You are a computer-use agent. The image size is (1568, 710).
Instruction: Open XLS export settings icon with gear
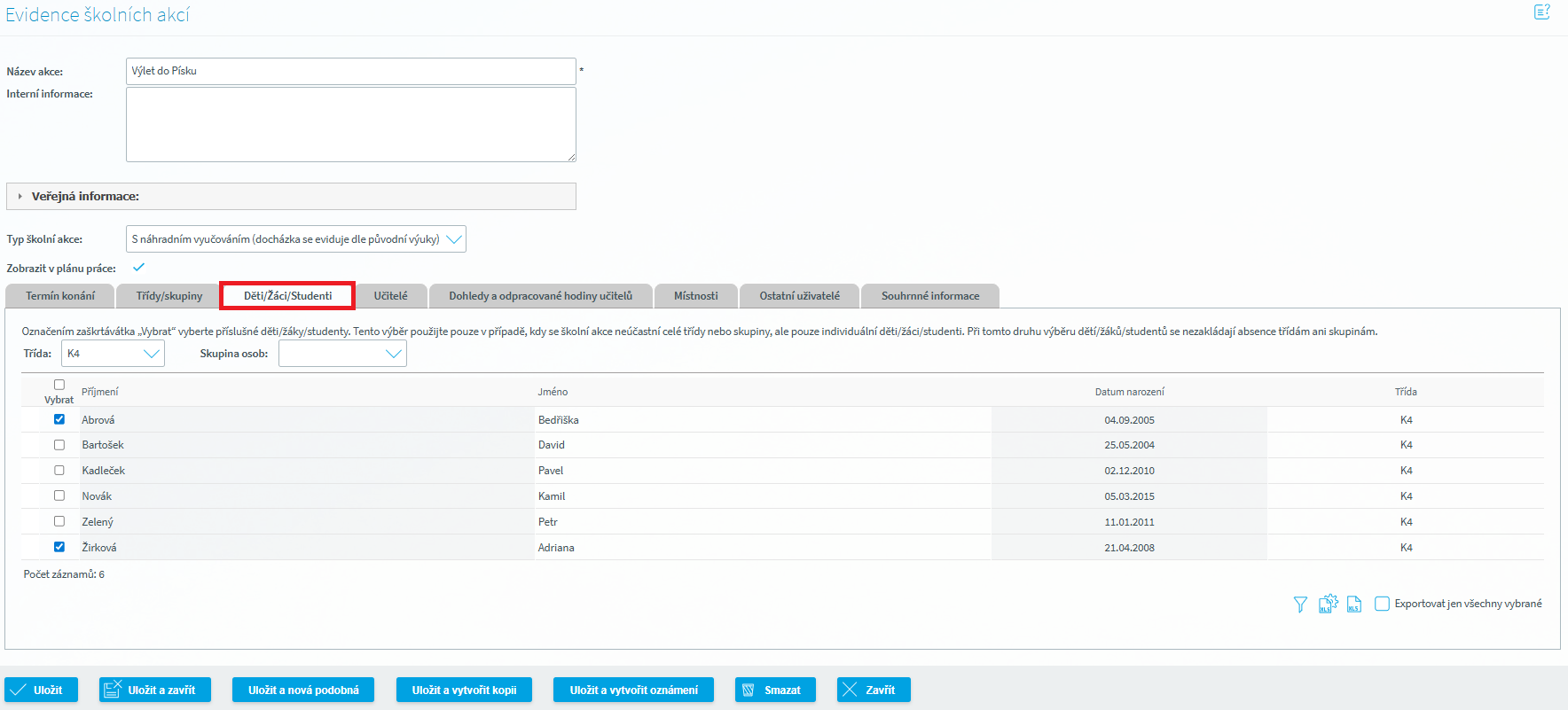pos(1328,604)
